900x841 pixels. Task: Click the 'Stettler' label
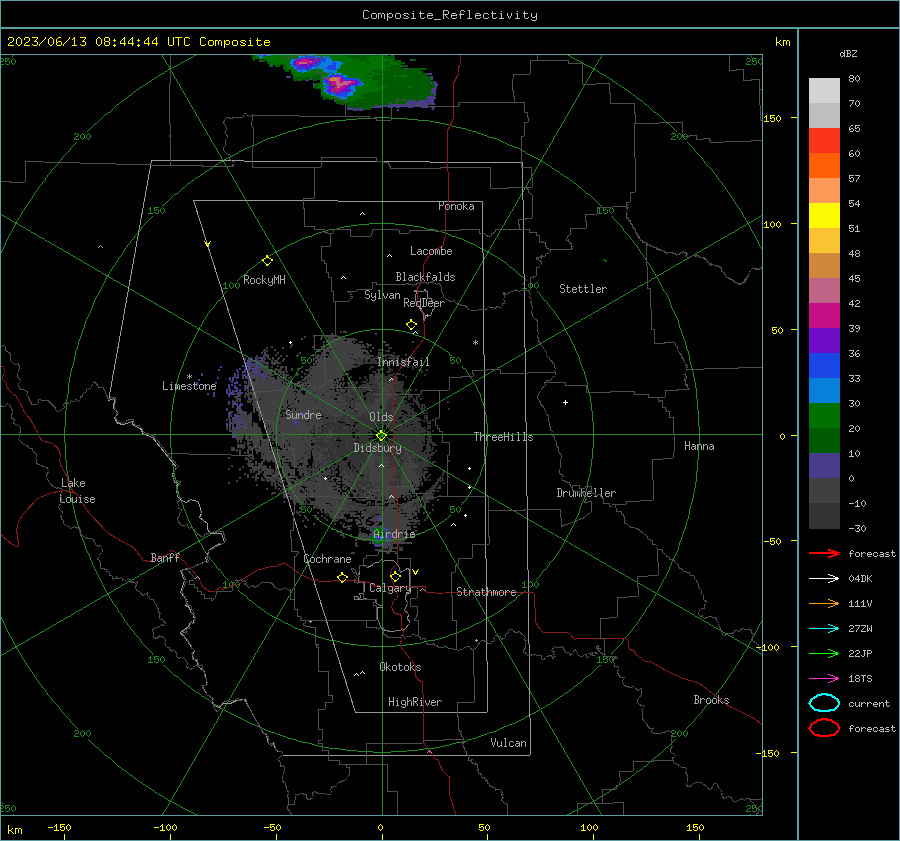(583, 289)
